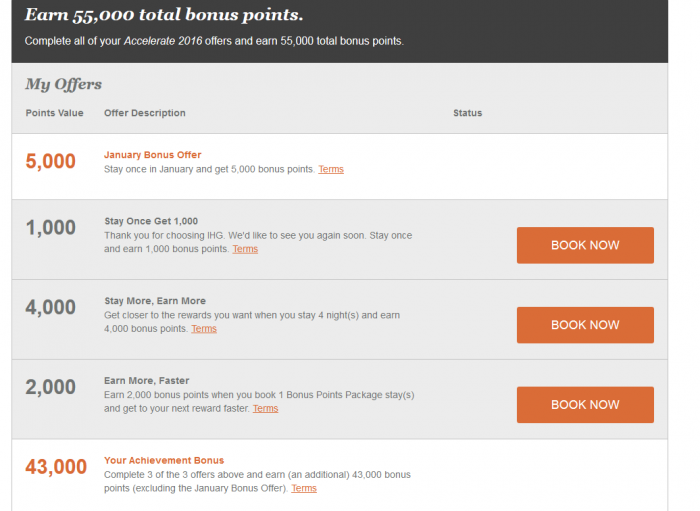Click the Earn More, Faster heading
The image size is (700, 511).
(x=146, y=381)
